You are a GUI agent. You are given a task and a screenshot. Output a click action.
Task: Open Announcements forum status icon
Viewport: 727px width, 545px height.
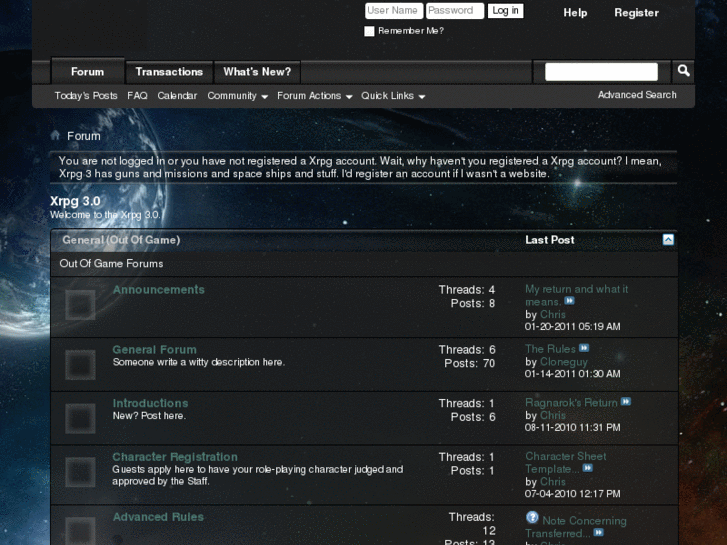tap(80, 305)
